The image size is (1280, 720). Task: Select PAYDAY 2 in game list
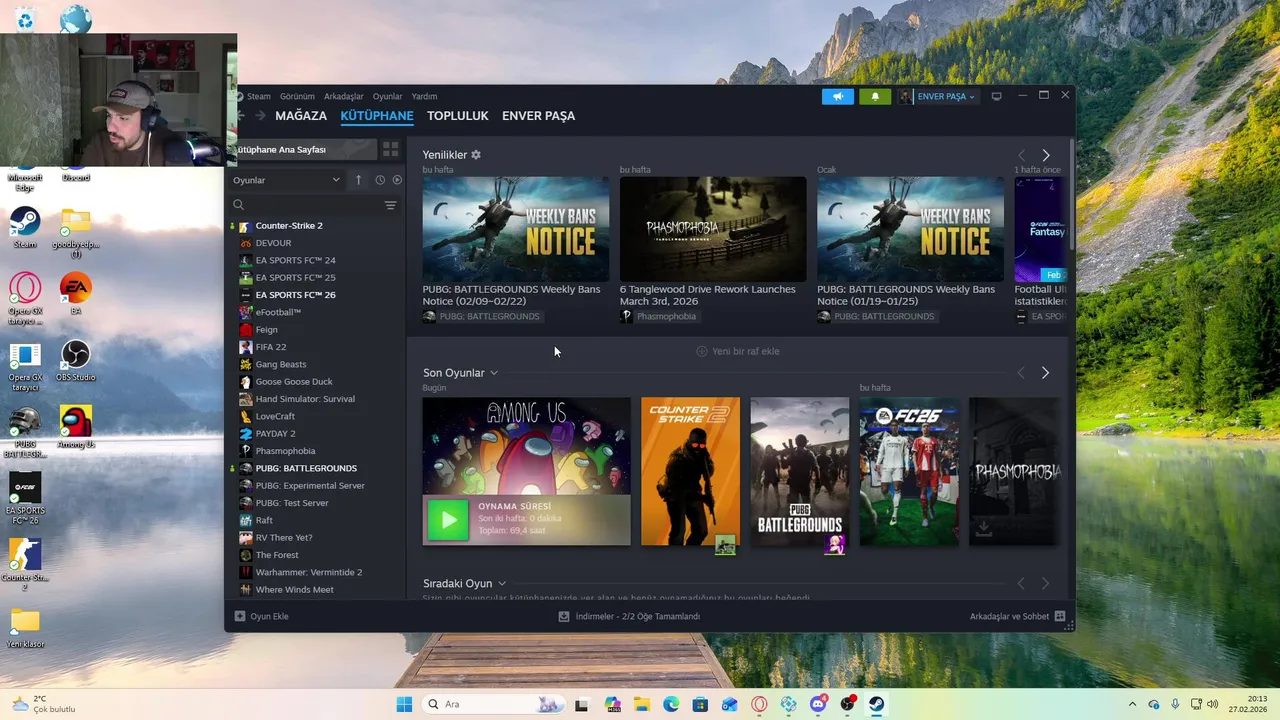pos(275,434)
